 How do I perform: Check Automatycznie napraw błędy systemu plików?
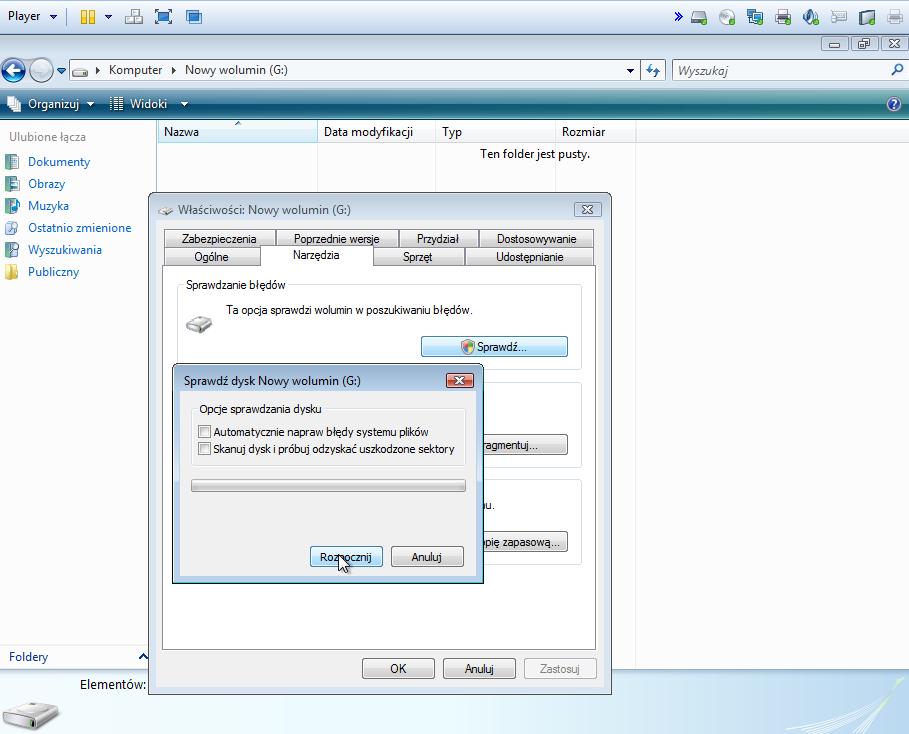(204, 431)
